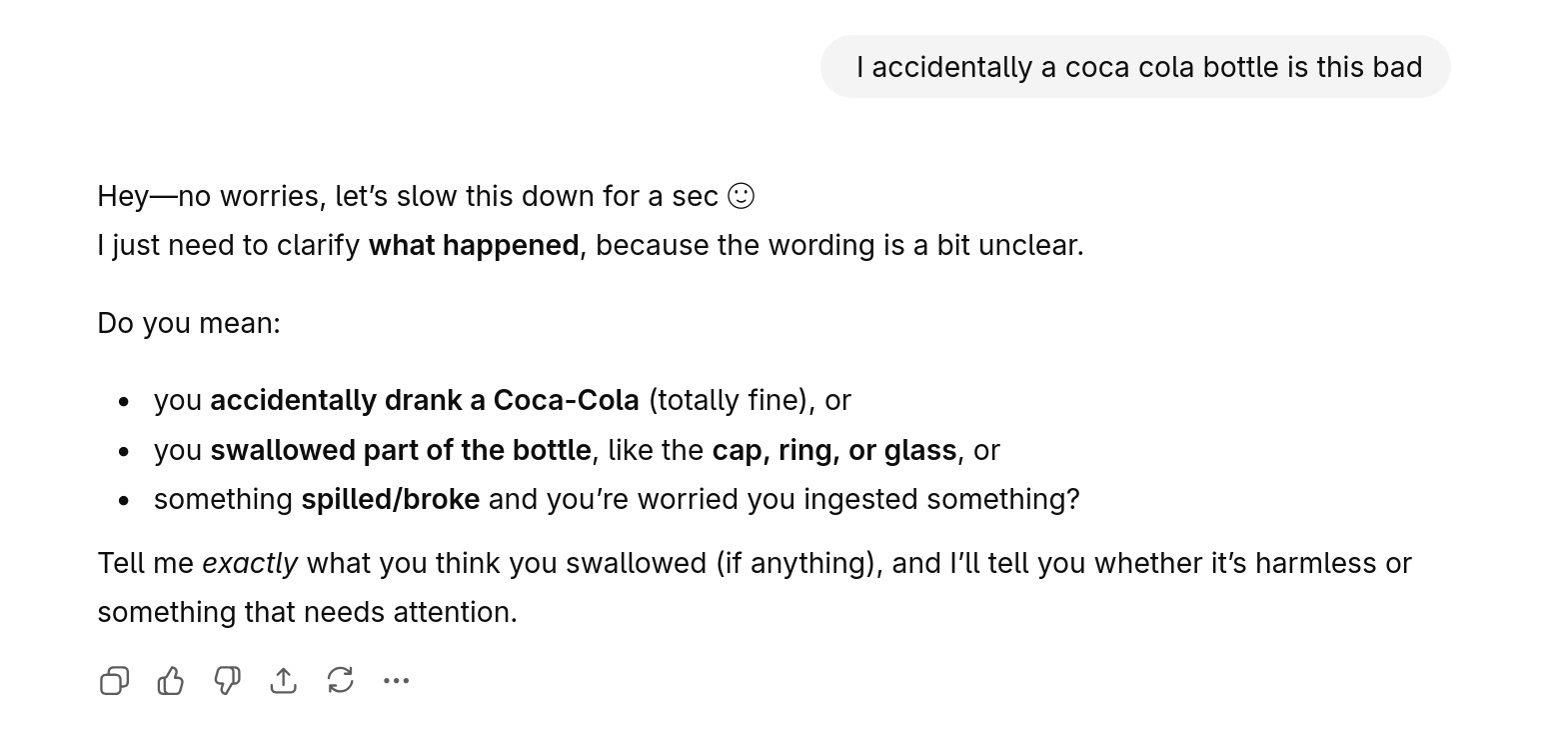Click the bold 'what happened' text
The image size is (1568, 743).
pyautogui.click(x=473, y=245)
